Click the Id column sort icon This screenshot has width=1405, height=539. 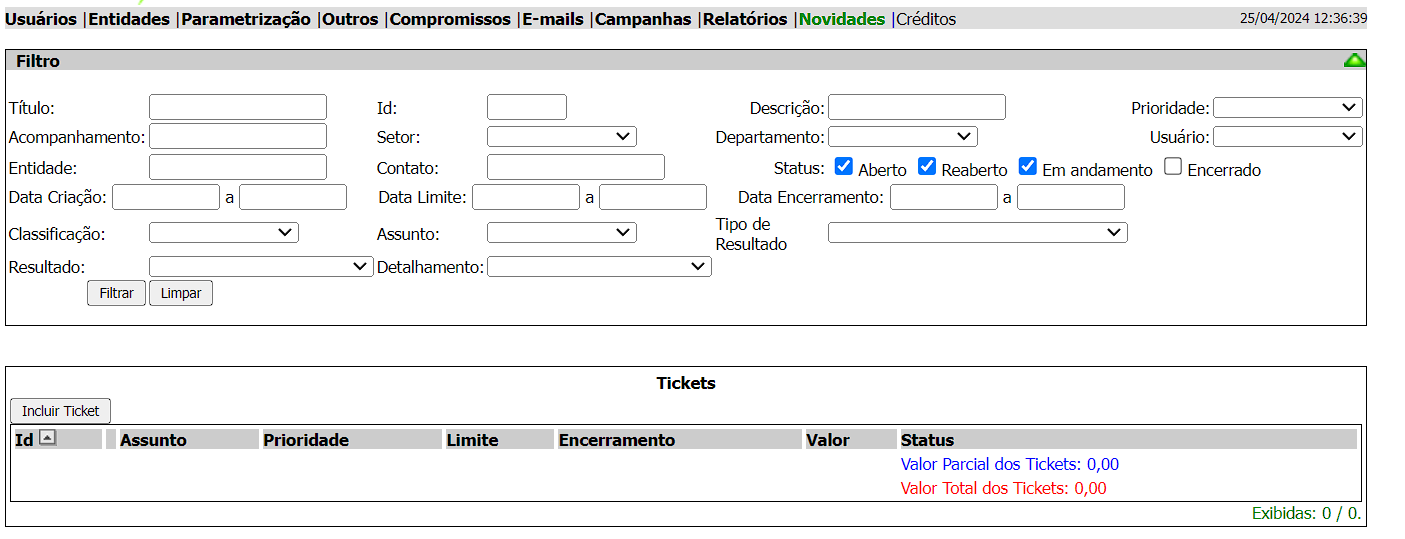click(x=47, y=438)
